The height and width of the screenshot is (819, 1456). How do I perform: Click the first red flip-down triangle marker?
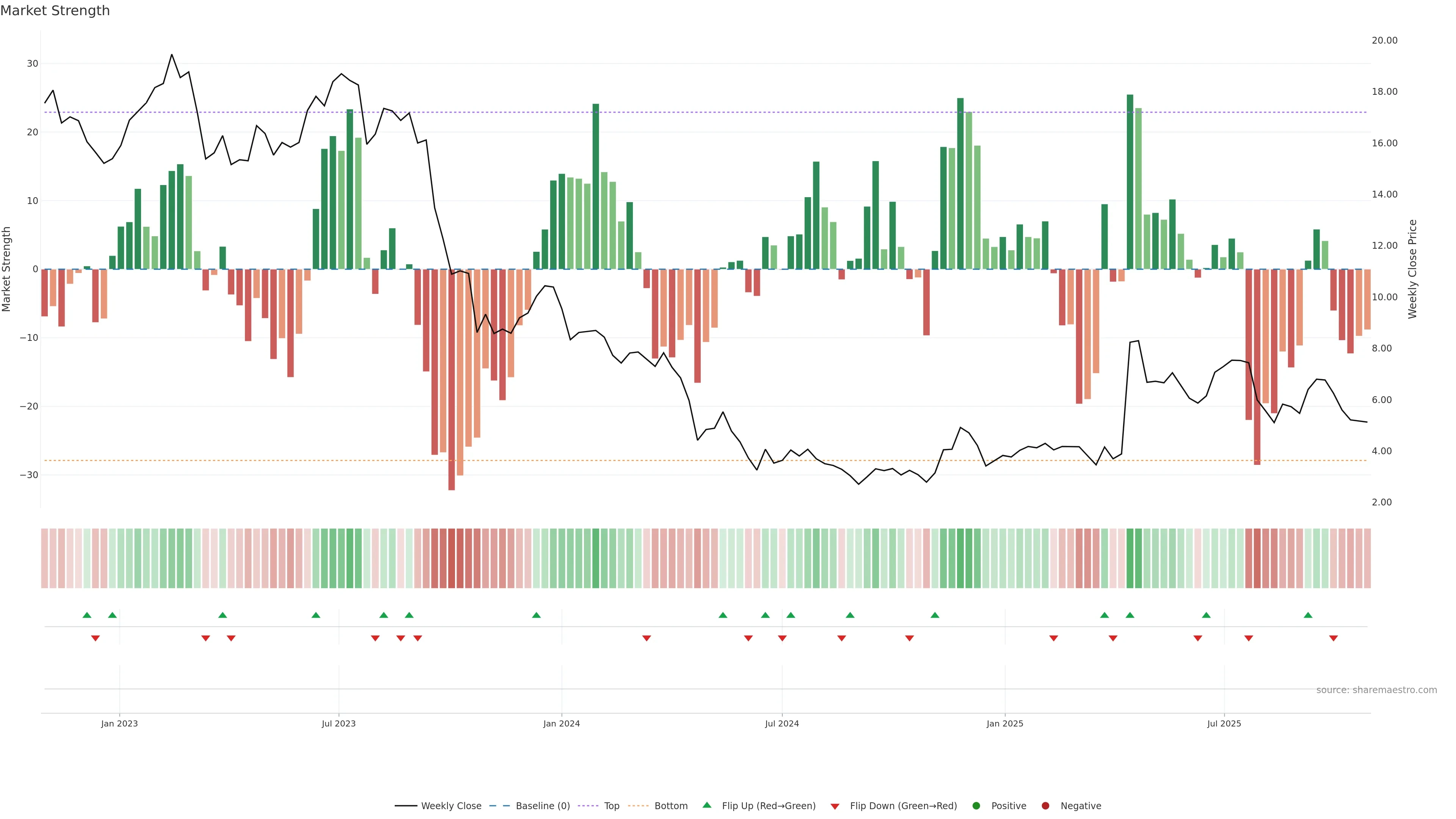pos(96,638)
